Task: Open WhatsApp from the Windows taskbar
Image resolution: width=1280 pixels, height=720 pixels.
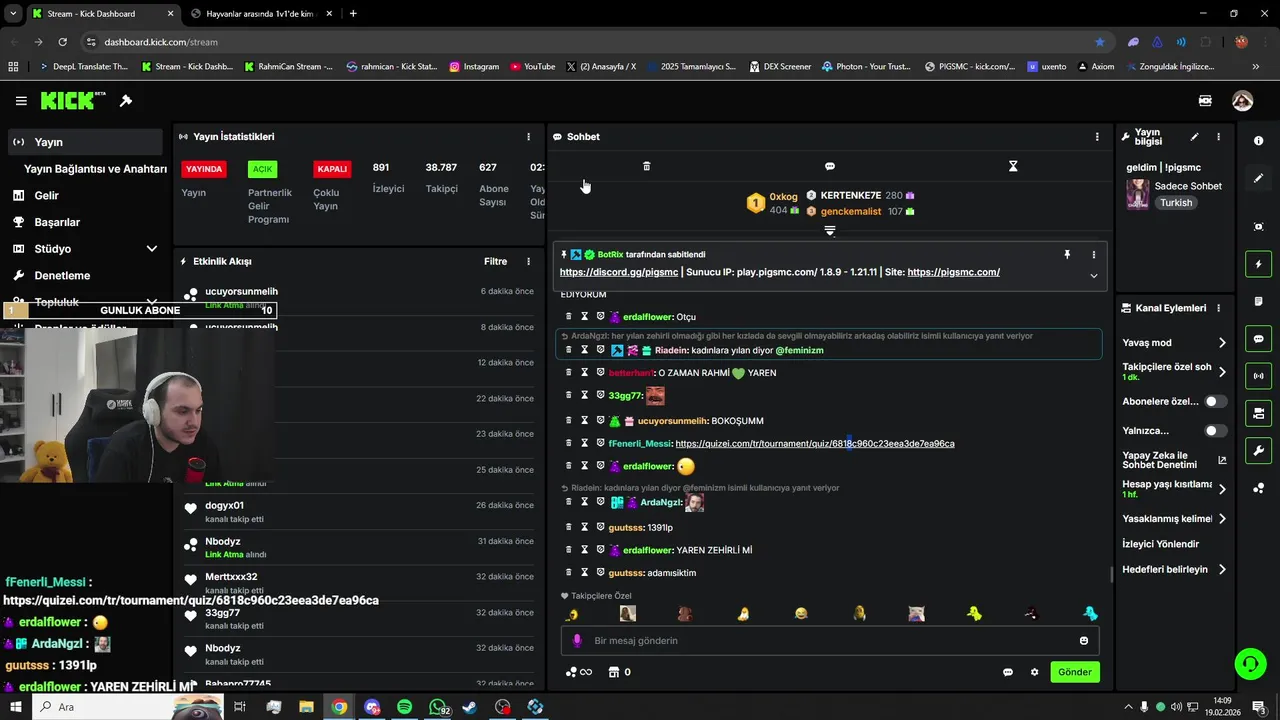Action: [x=438, y=707]
